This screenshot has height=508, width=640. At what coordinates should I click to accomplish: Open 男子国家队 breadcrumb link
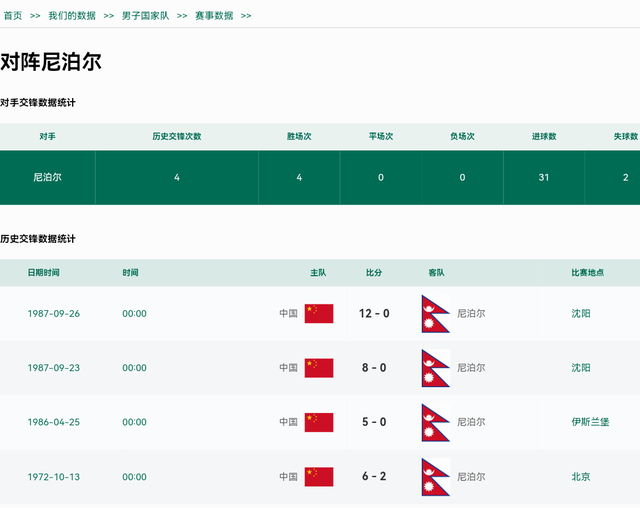click(x=145, y=16)
